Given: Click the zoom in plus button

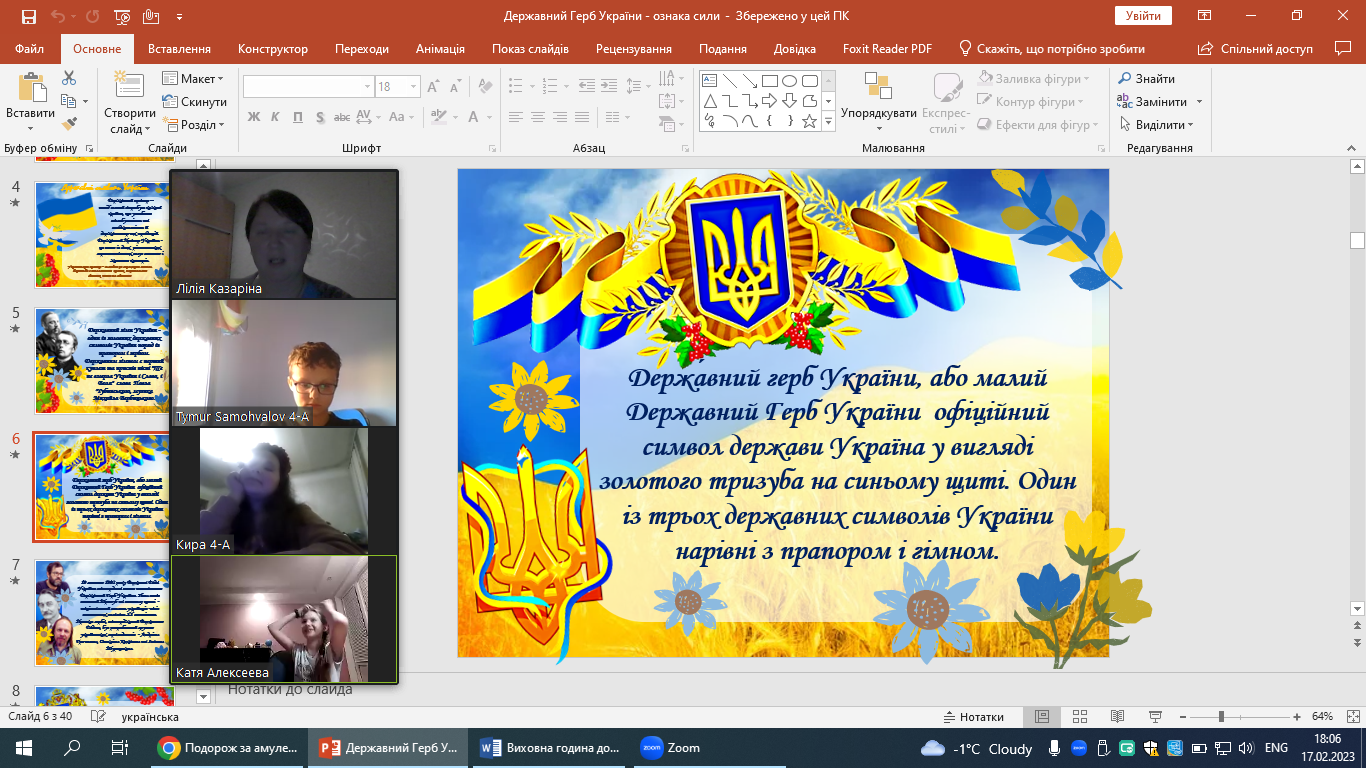Looking at the screenshot, I should click(x=1297, y=717).
